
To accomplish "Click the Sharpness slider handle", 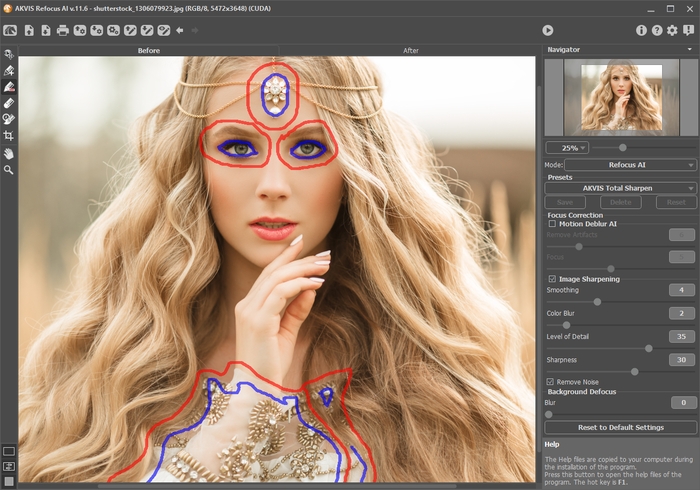I will (634, 372).
